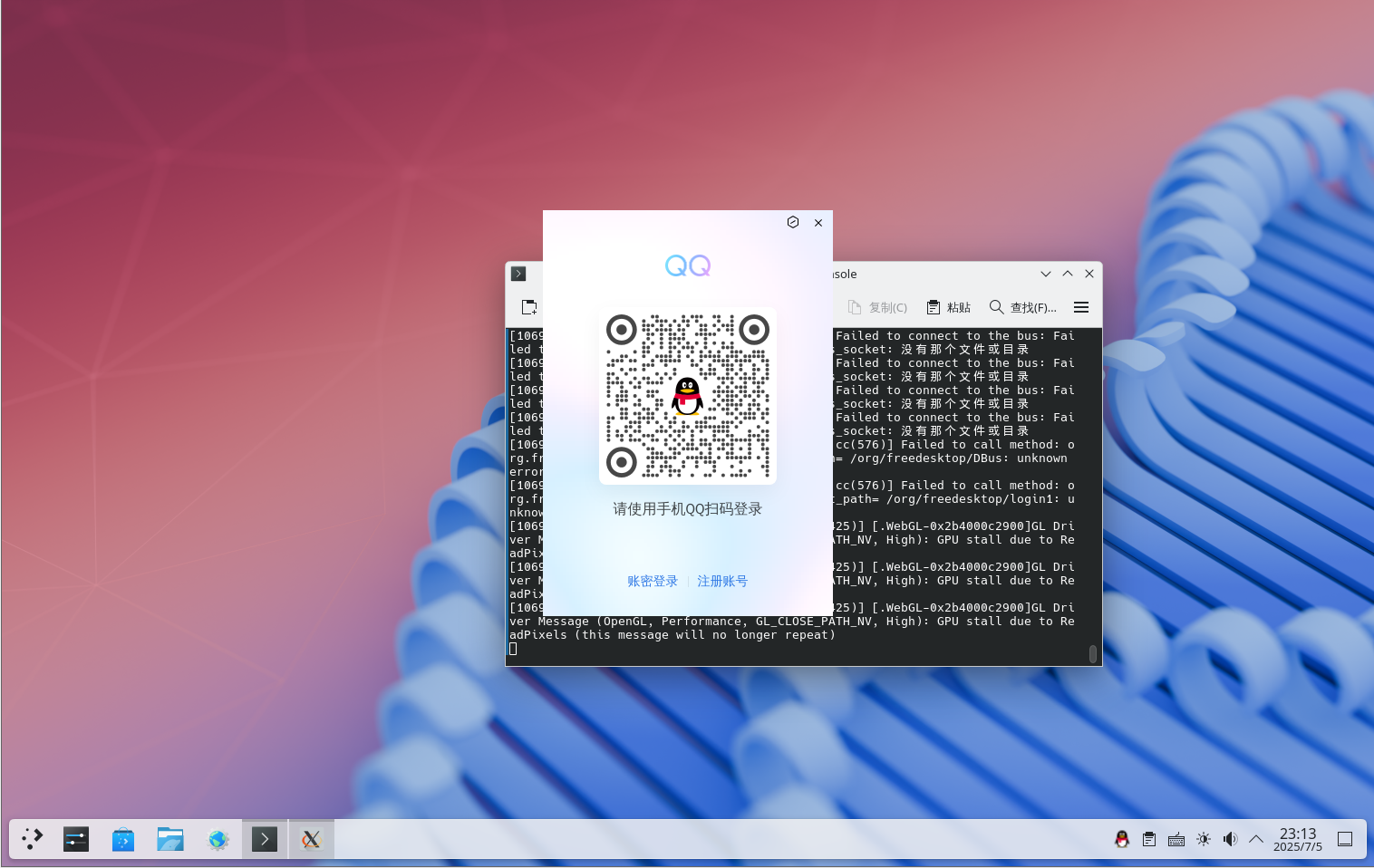Screen dimensions: 1374x868
Task: Open the volume control tray icon
Action: point(1230,839)
